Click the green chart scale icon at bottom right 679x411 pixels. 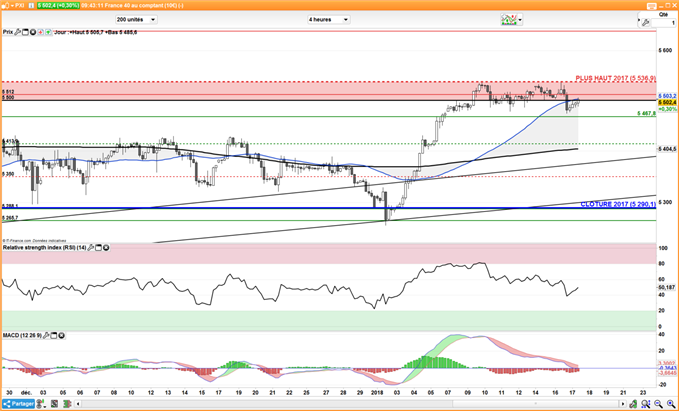point(633,404)
